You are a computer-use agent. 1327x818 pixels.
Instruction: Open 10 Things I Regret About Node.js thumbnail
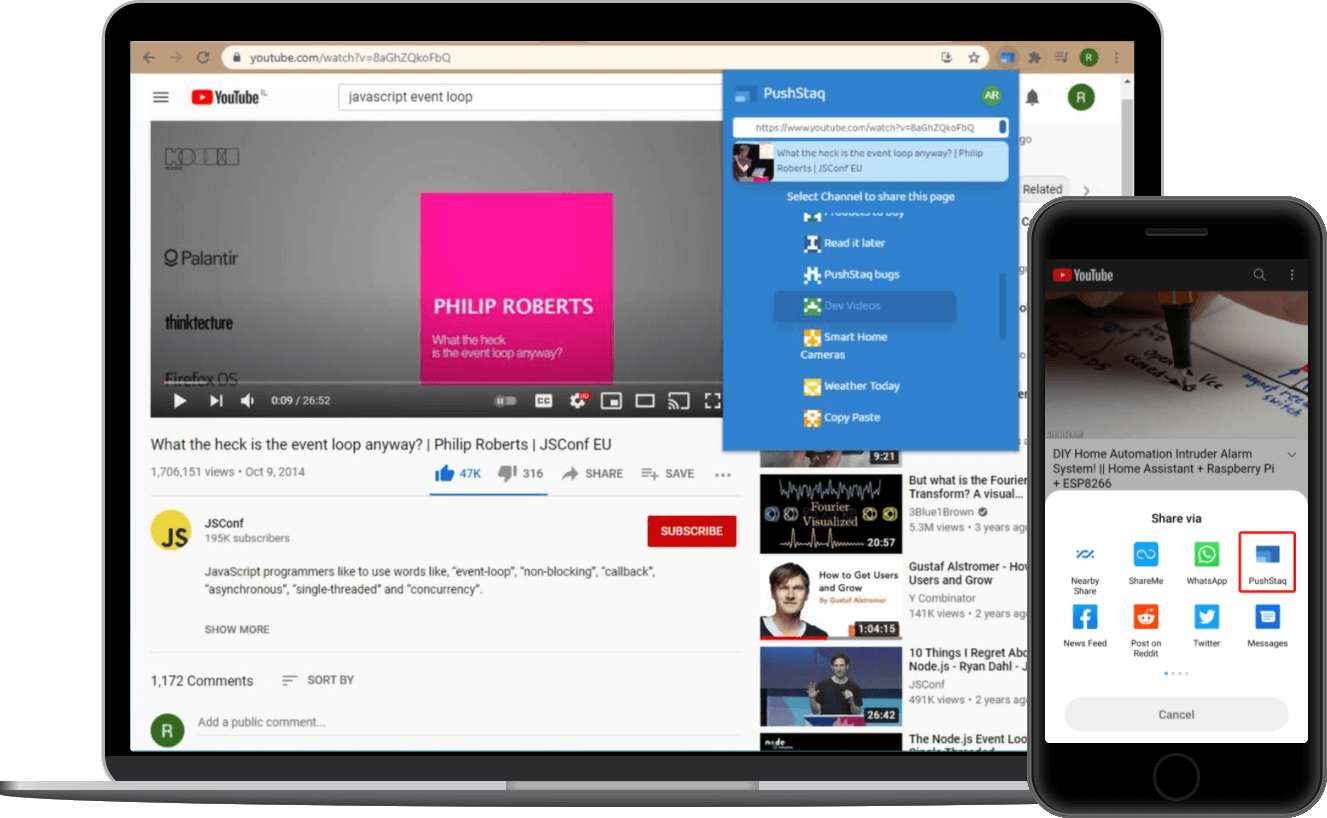click(x=831, y=686)
